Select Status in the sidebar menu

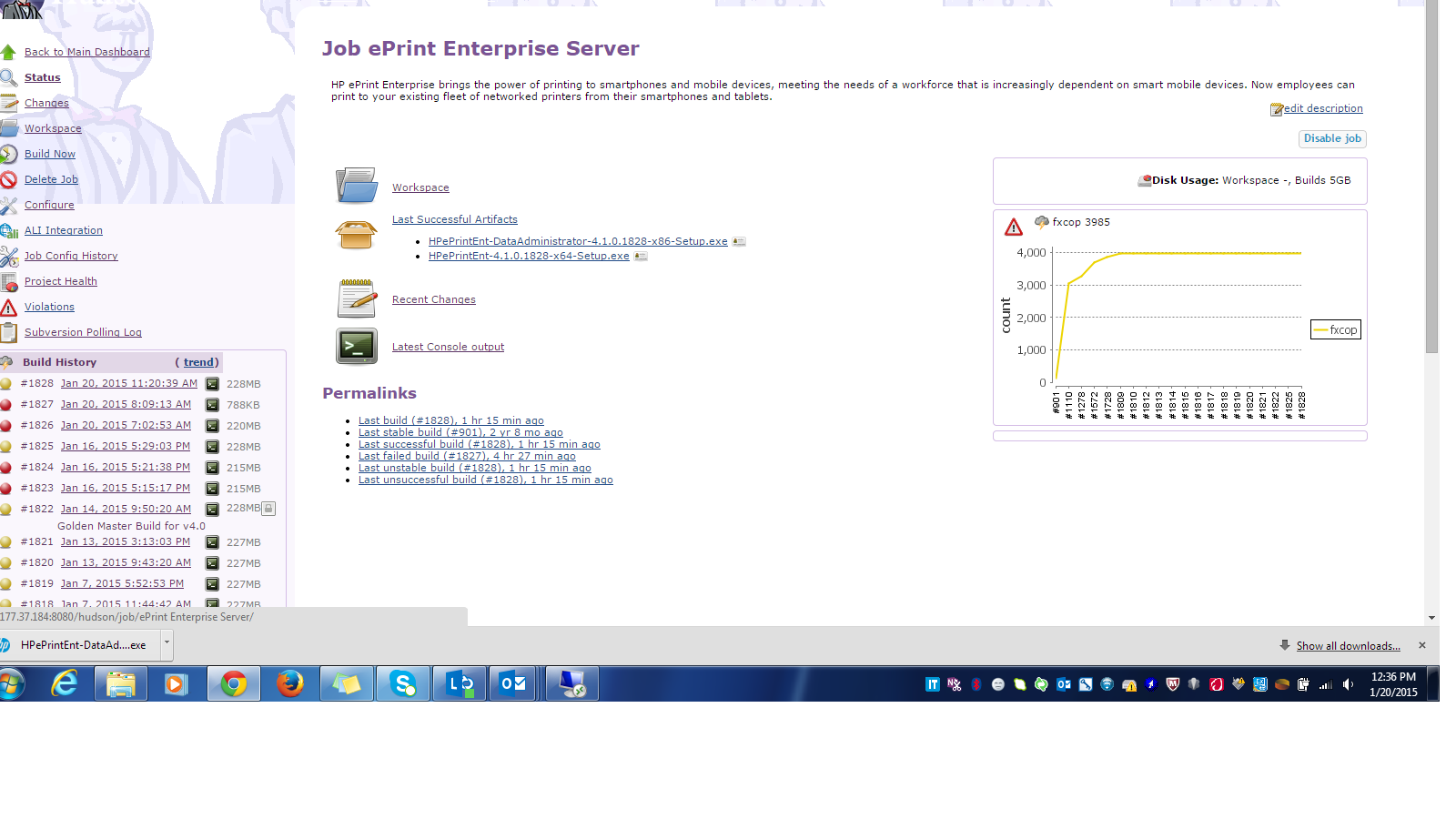pos(43,77)
